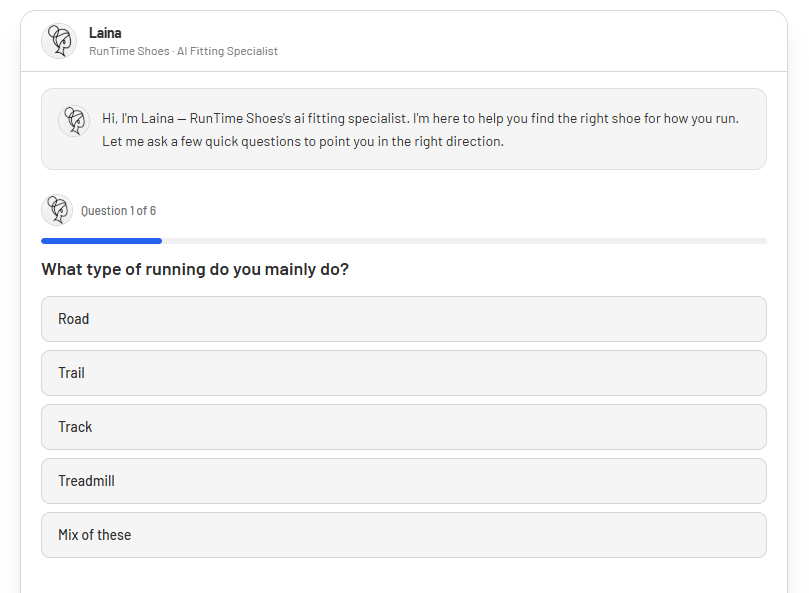Pick the Track answer

(403, 427)
